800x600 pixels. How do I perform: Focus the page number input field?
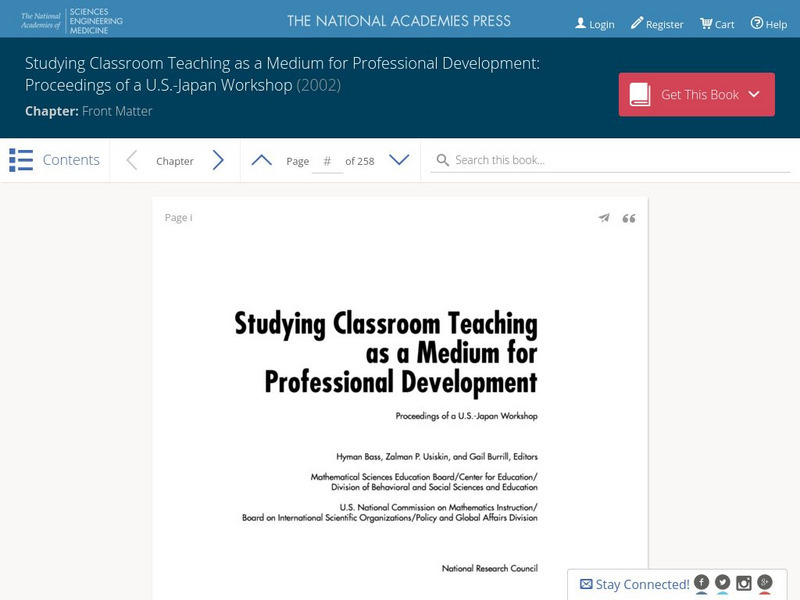pyautogui.click(x=327, y=162)
